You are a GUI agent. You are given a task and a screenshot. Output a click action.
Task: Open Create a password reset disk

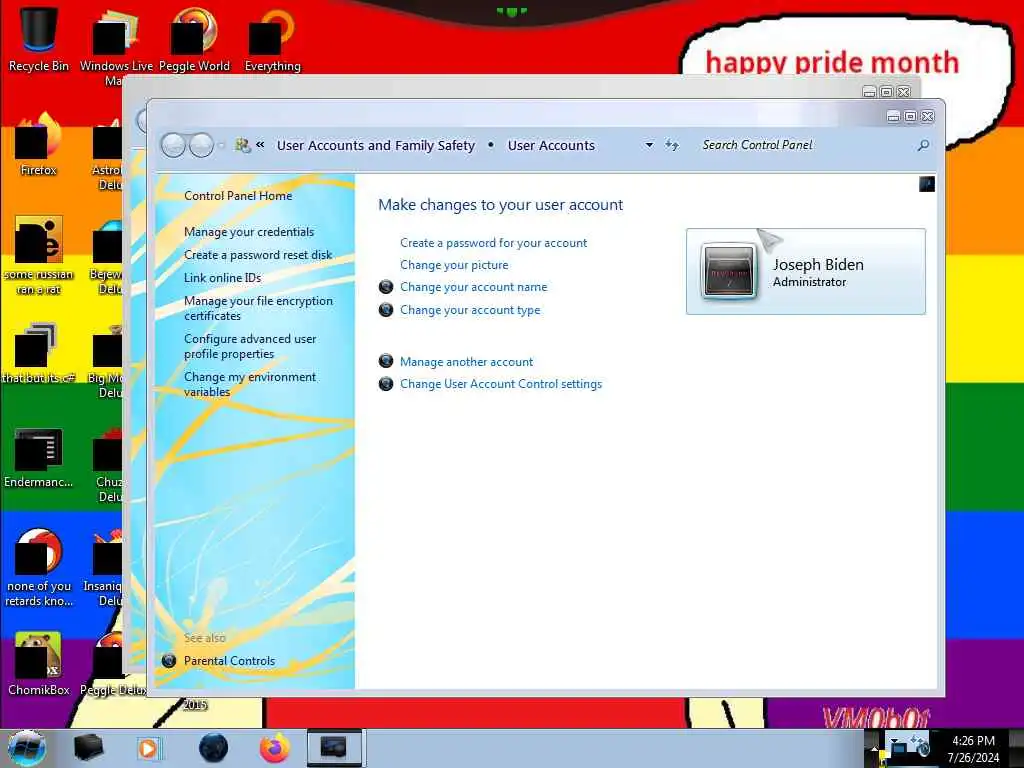pos(258,255)
